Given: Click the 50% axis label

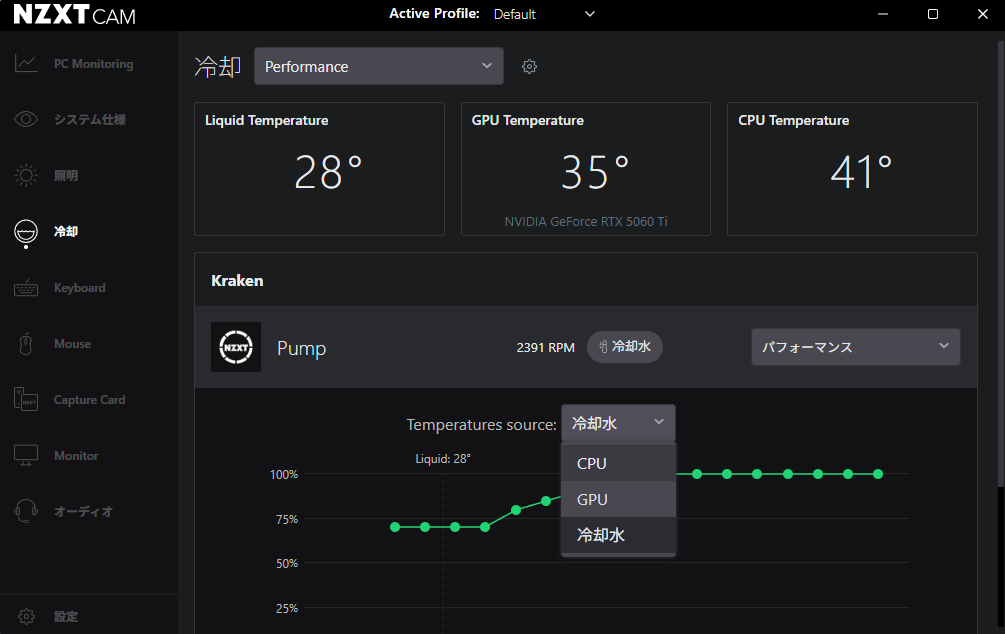Looking at the screenshot, I should click(x=287, y=563).
